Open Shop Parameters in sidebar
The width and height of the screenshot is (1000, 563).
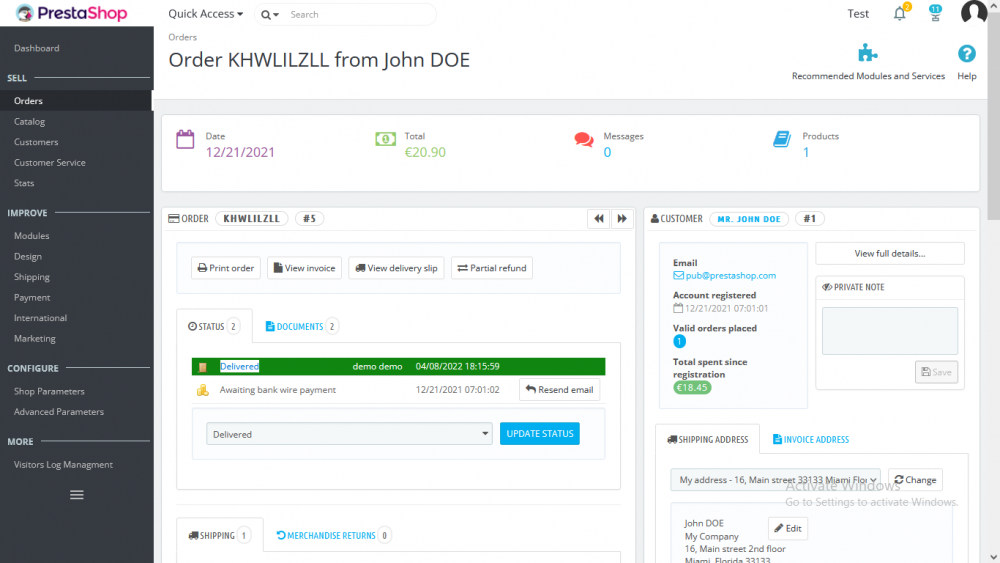coord(49,391)
